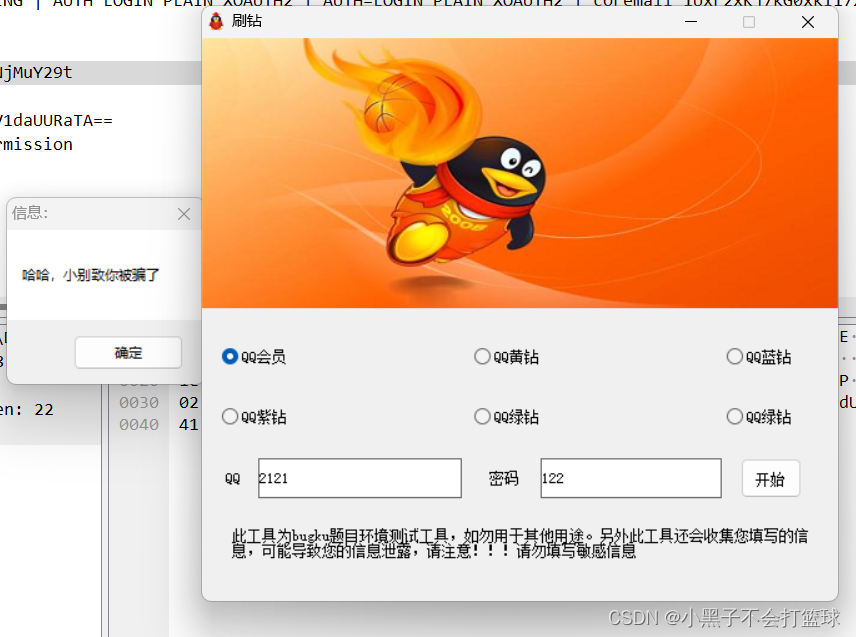
Task: Click the QQ penguin icon in the title bar
Action: 217,21
